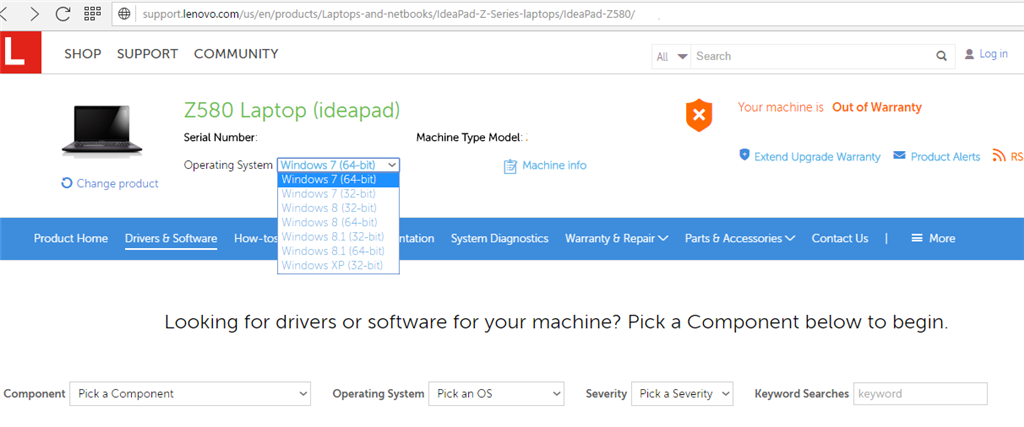
Task: Click the RSS feed icon
Action: [x=999, y=155]
